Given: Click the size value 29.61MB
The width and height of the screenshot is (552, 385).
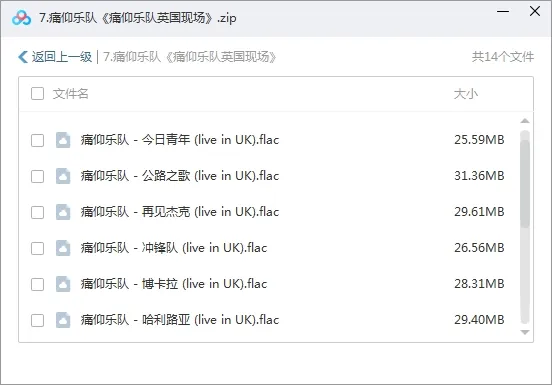Looking at the screenshot, I should point(479,212).
